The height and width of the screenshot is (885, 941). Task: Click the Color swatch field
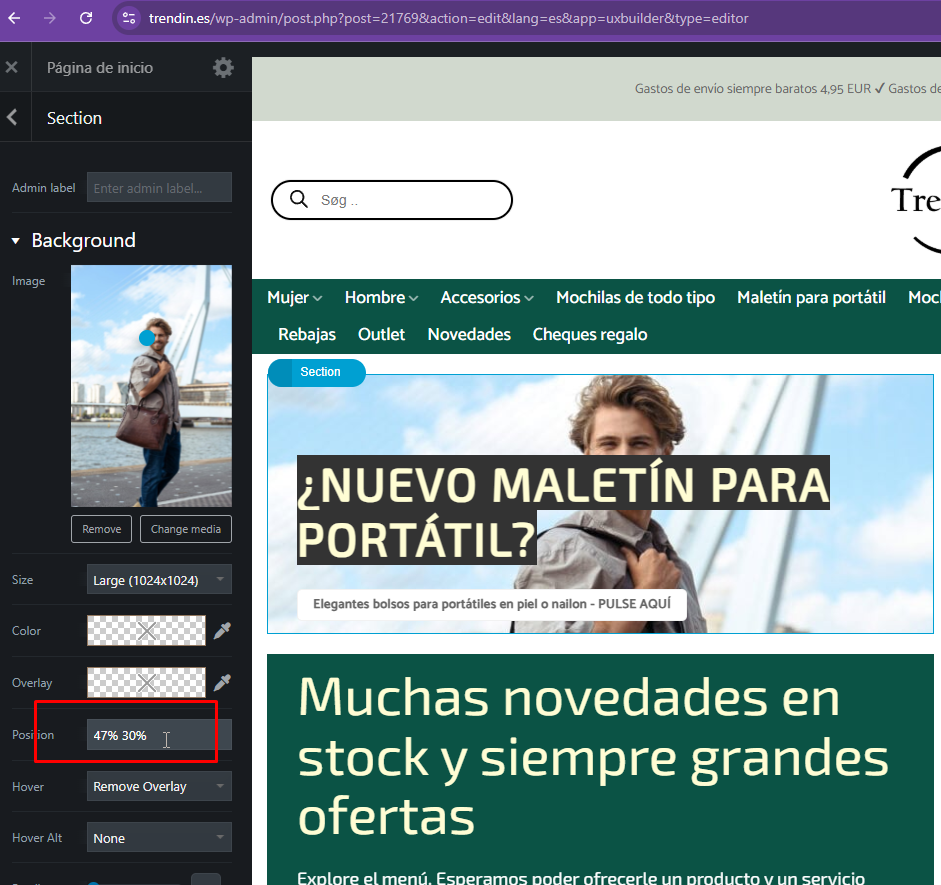[x=146, y=631]
